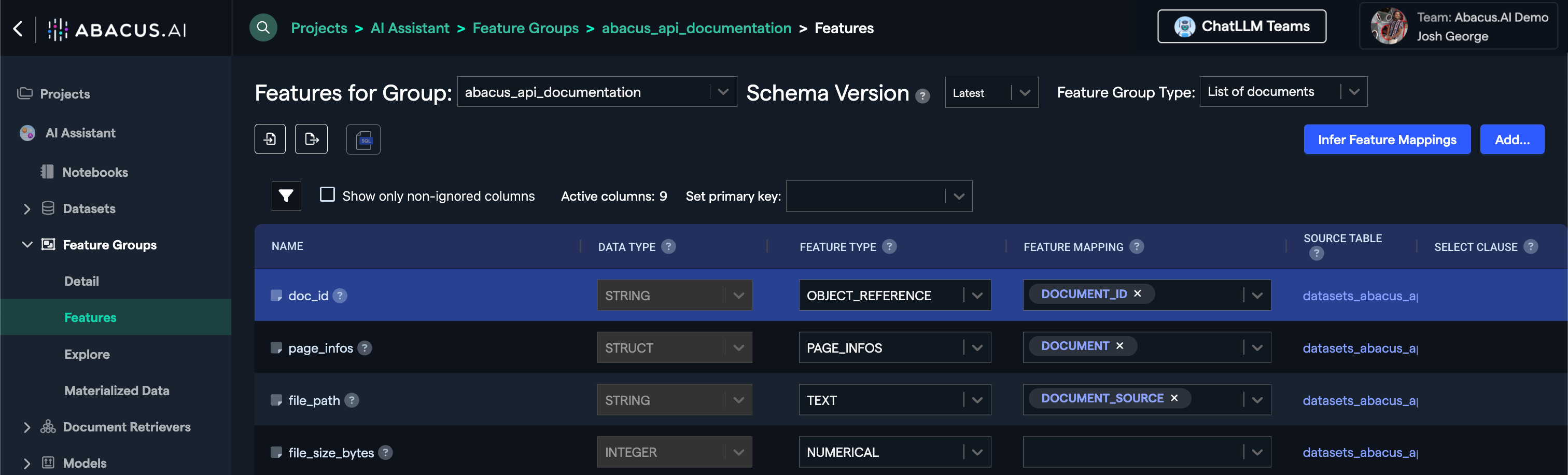Click the filter funnel icon

point(286,196)
